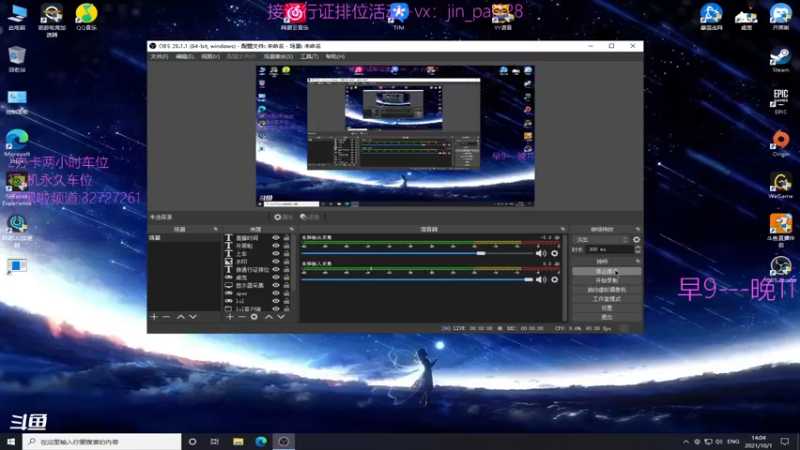
Task: Open Recycle Bin on desktop
Action: [x=17, y=59]
